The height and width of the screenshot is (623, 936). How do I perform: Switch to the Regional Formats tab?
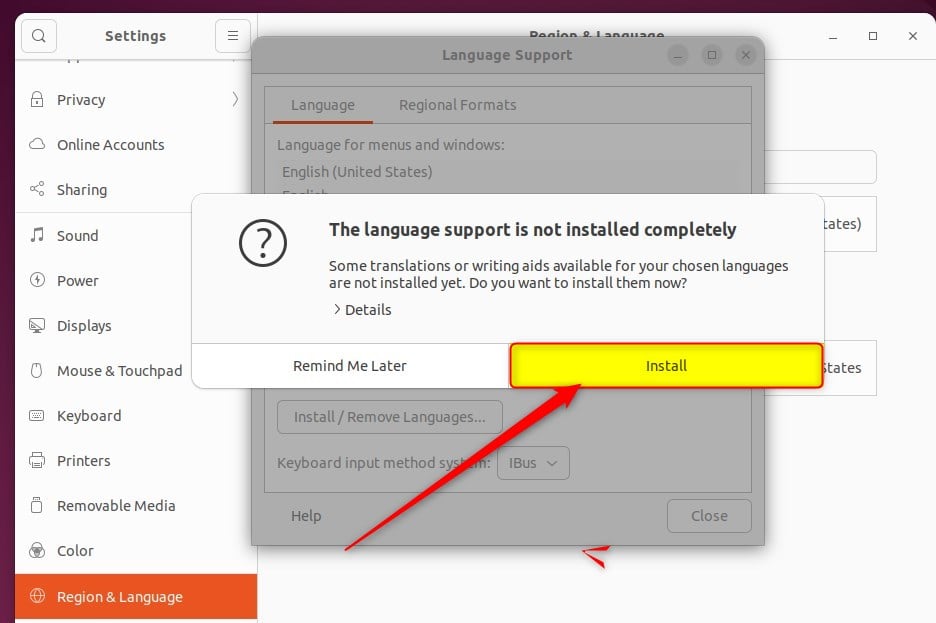[x=457, y=104]
